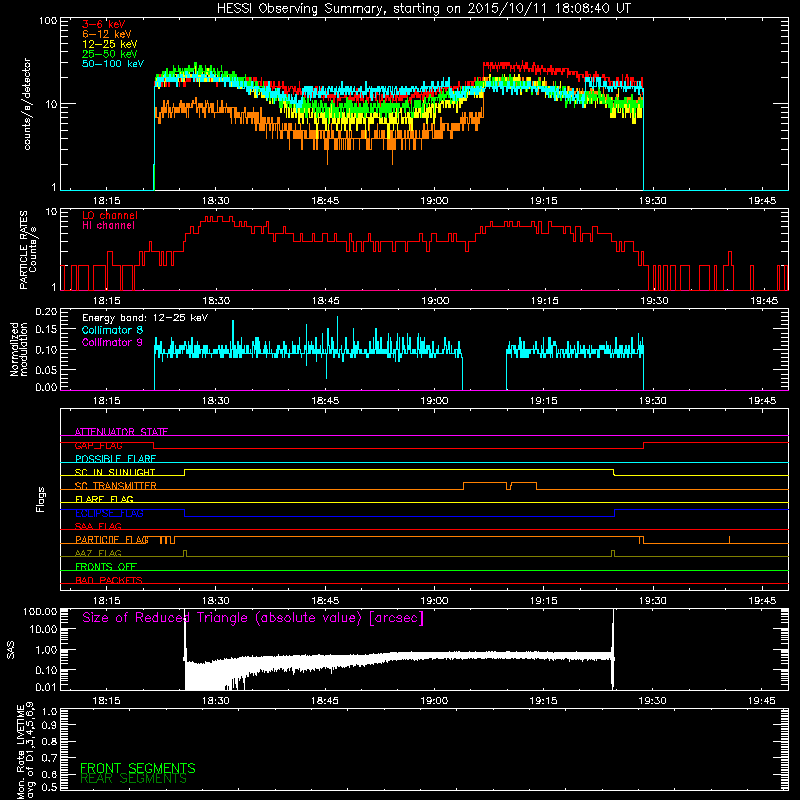Click the SAS axis label

[10, 650]
